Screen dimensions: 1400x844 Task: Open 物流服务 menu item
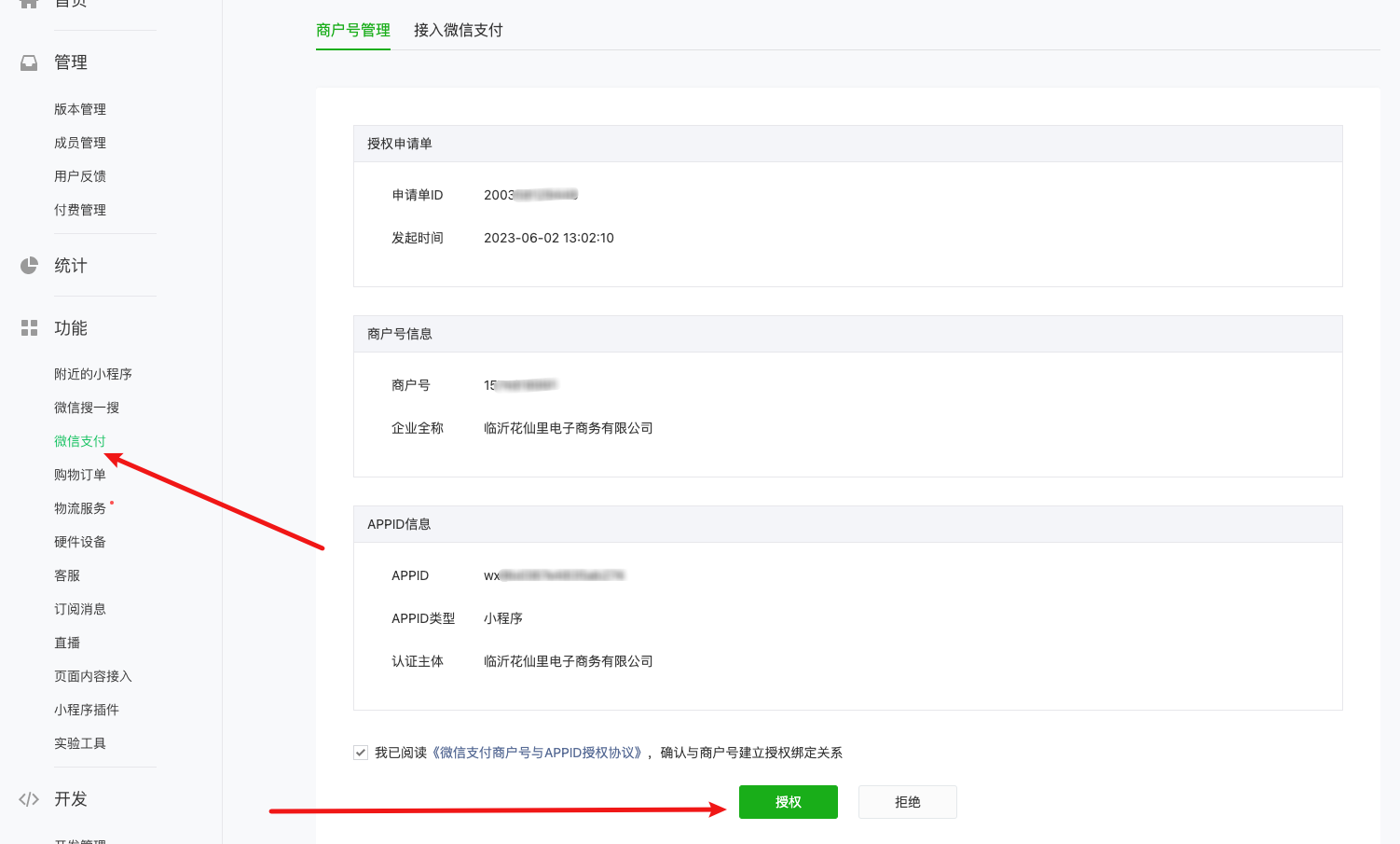[80, 508]
